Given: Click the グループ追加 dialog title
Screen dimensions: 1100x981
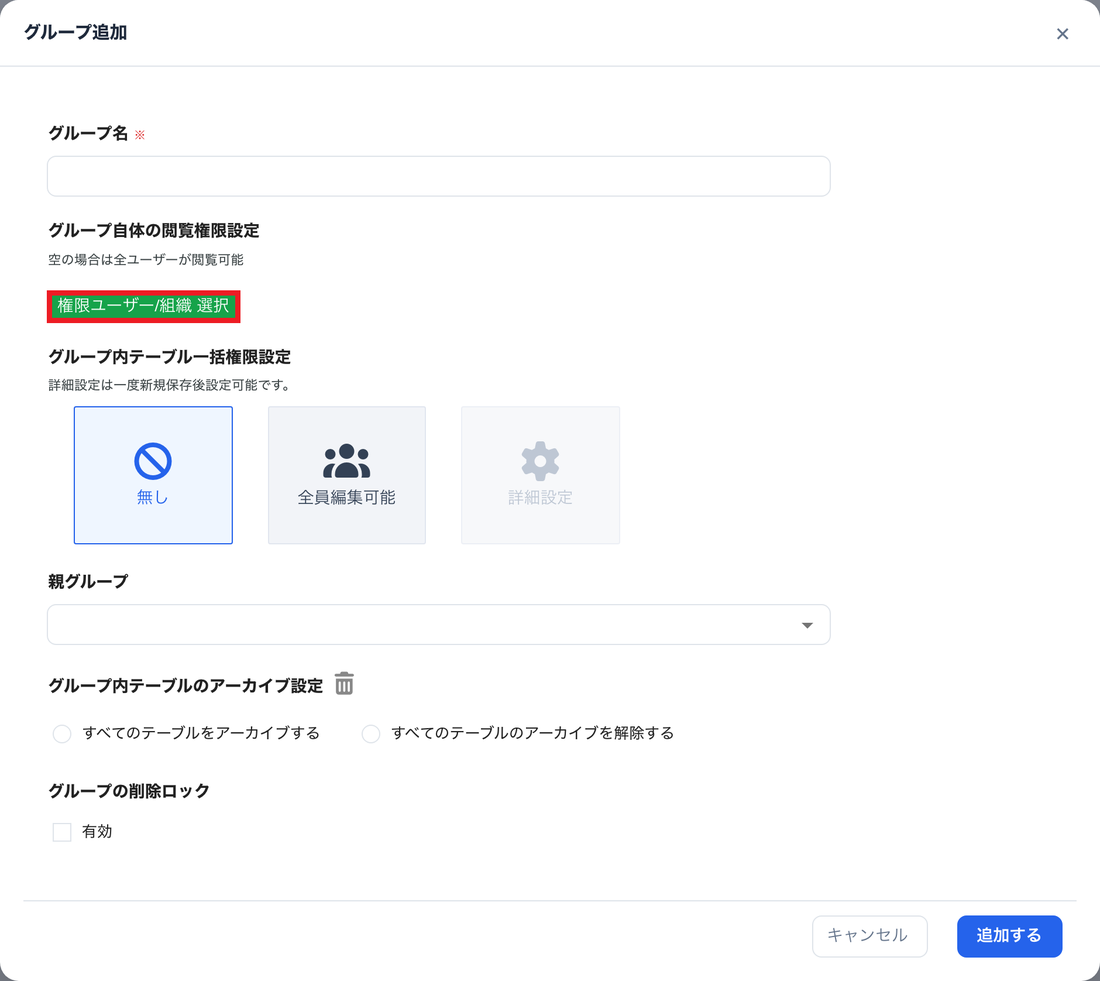Looking at the screenshot, I should click(x=75, y=32).
